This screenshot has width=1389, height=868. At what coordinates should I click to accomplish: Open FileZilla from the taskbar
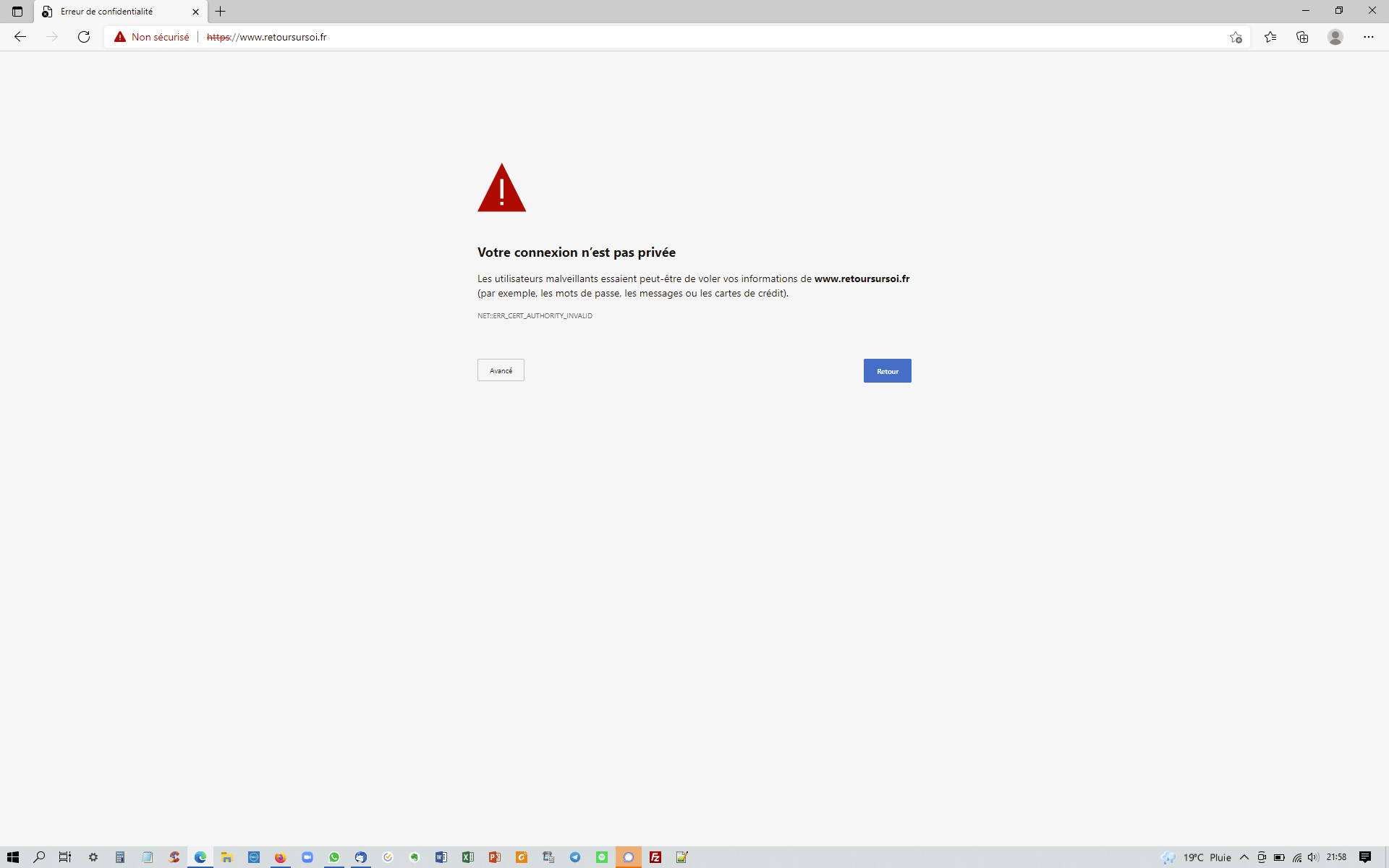(655, 857)
